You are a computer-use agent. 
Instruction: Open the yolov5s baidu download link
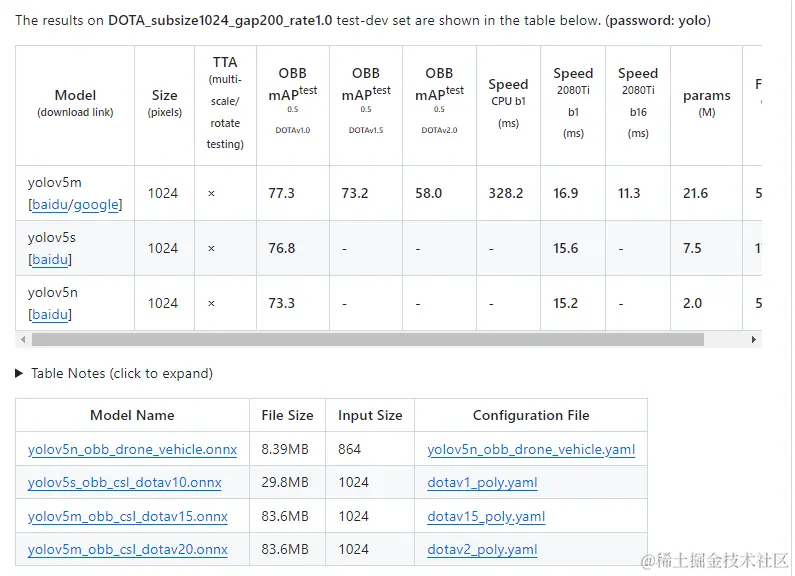50,260
